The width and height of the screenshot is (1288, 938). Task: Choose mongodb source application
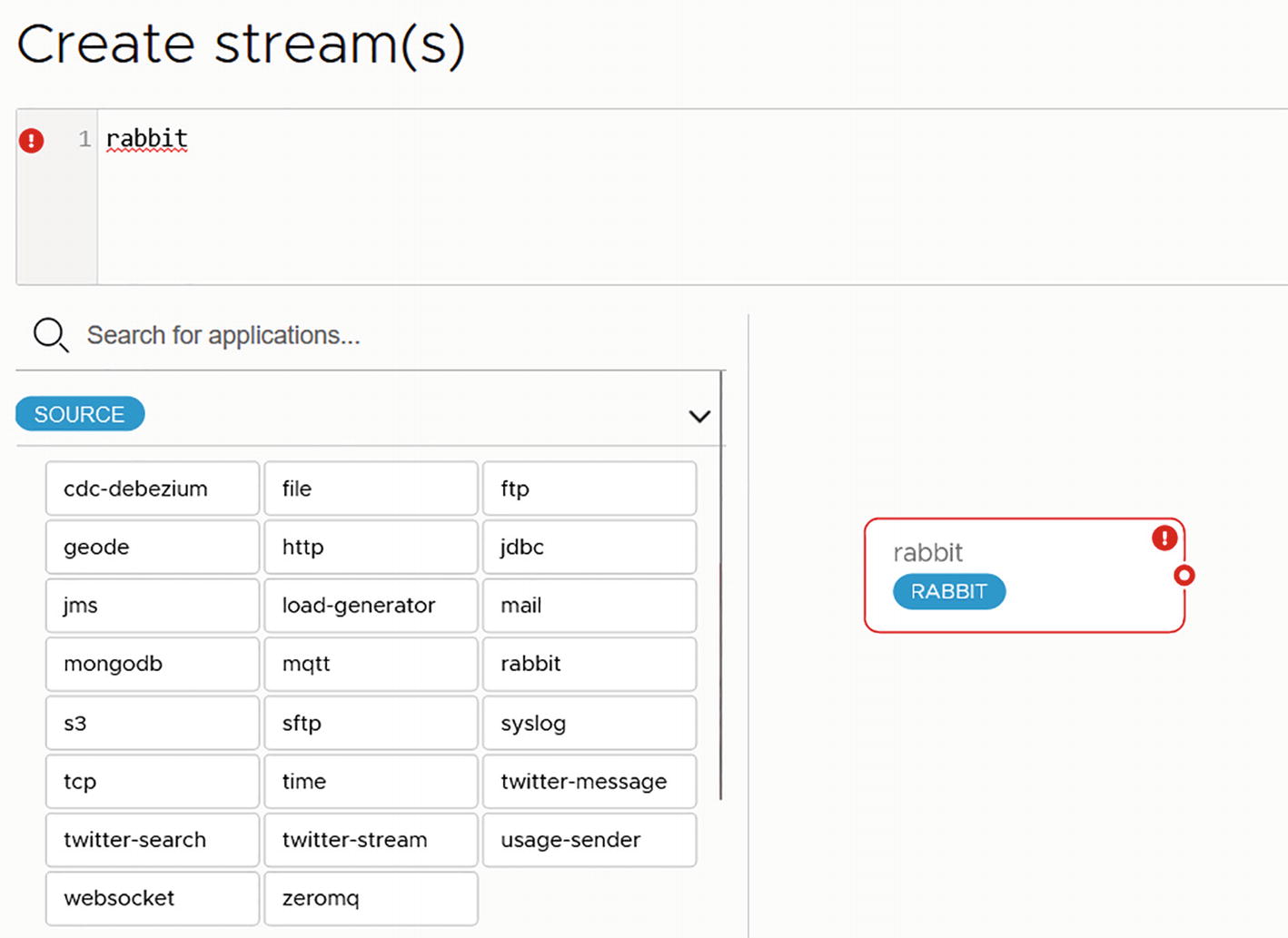(153, 664)
